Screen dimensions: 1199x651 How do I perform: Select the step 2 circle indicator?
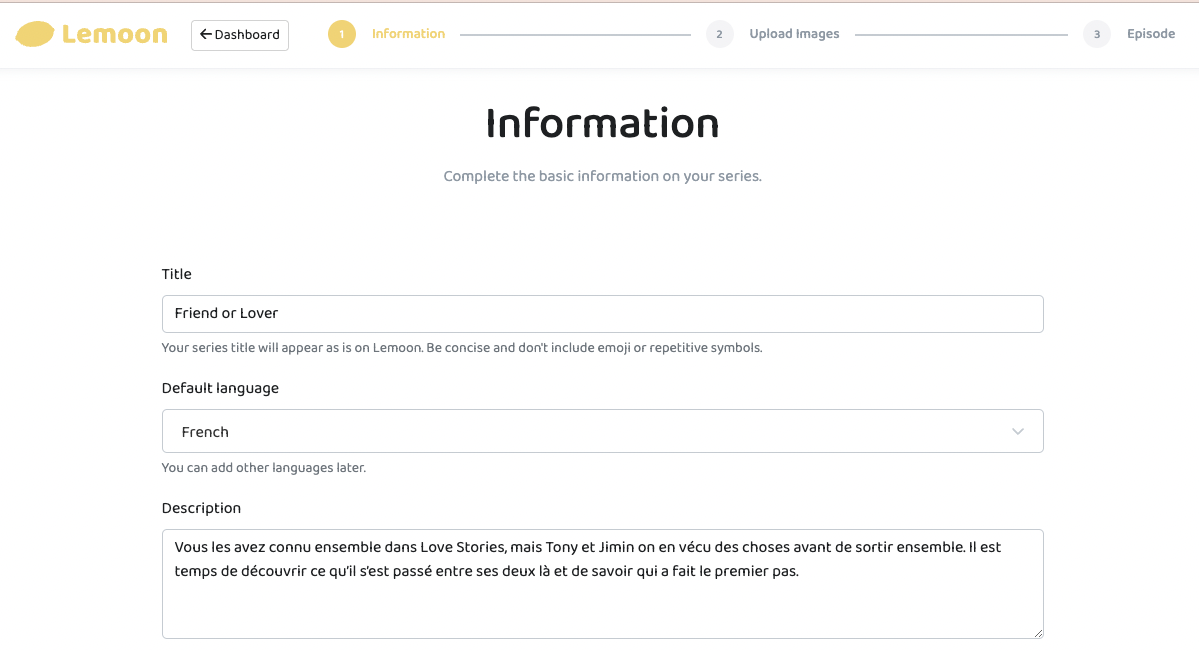pos(719,35)
